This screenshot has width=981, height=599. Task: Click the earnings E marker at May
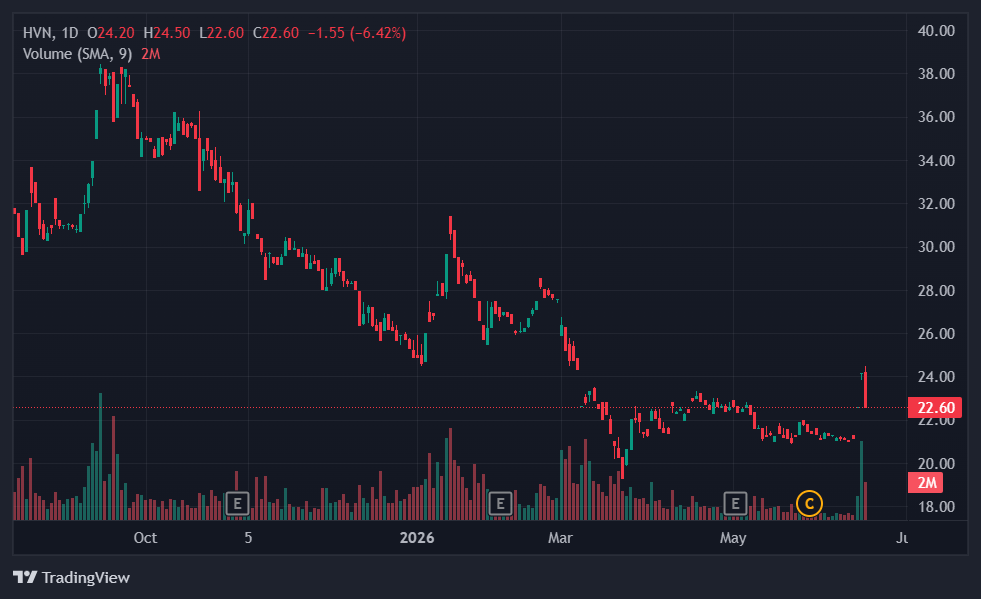(735, 503)
